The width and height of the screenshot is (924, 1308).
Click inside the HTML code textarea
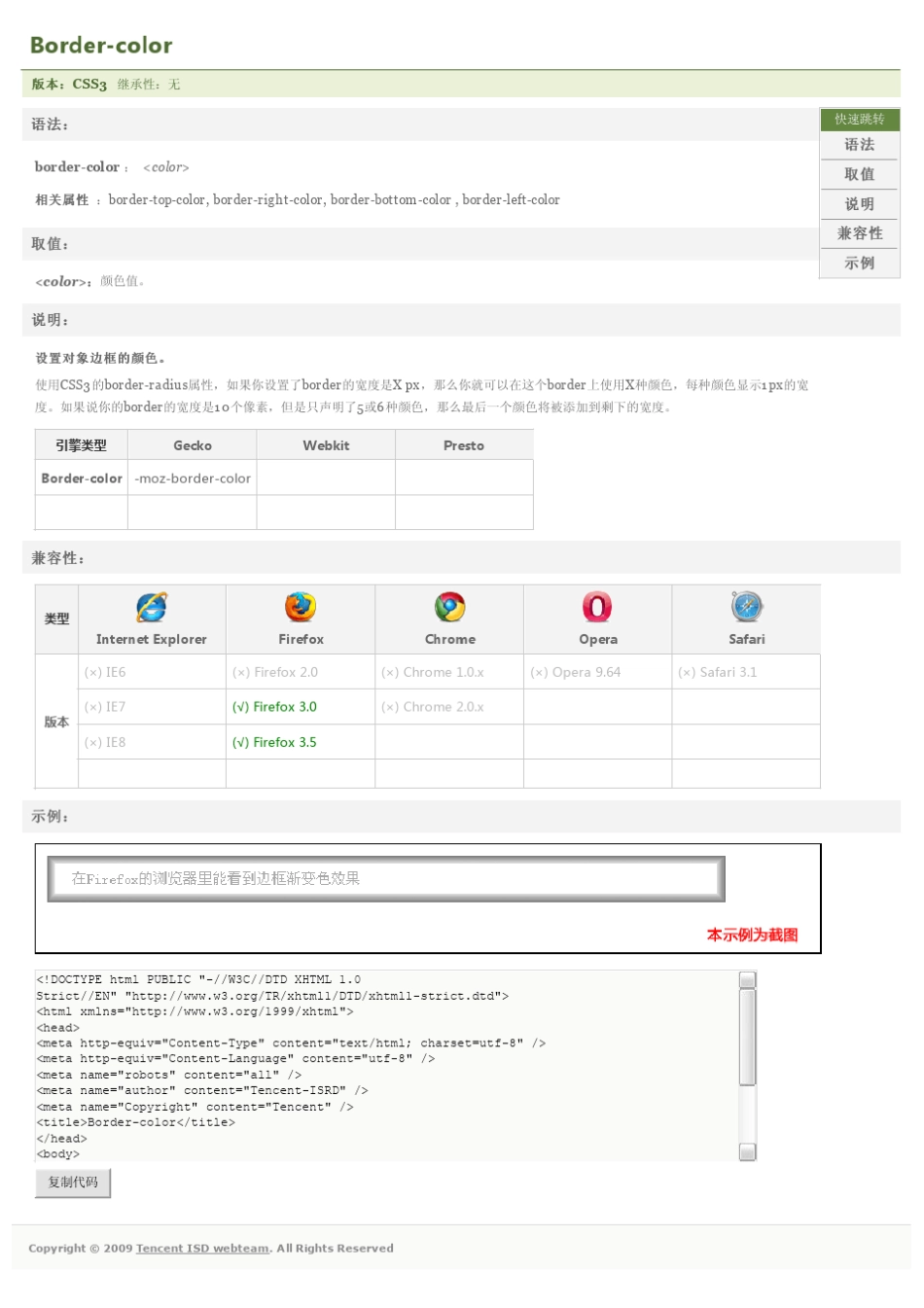(x=387, y=1066)
